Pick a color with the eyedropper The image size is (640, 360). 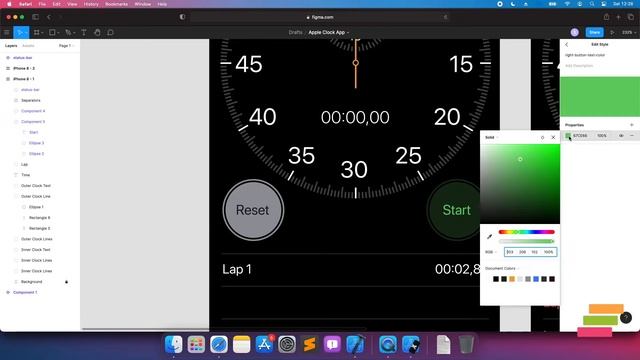[x=489, y=237]
